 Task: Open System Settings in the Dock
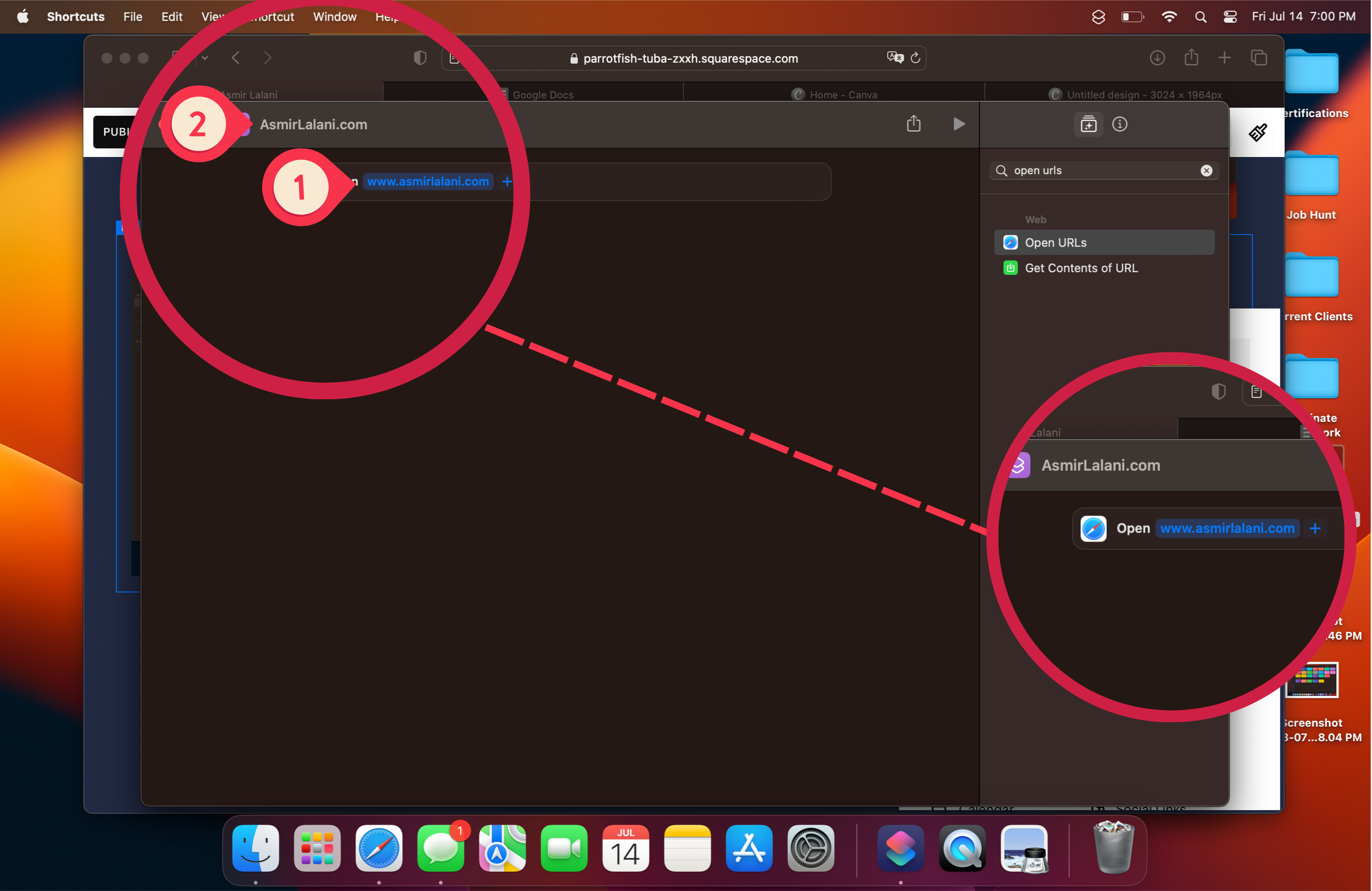[x=811, y=848]
